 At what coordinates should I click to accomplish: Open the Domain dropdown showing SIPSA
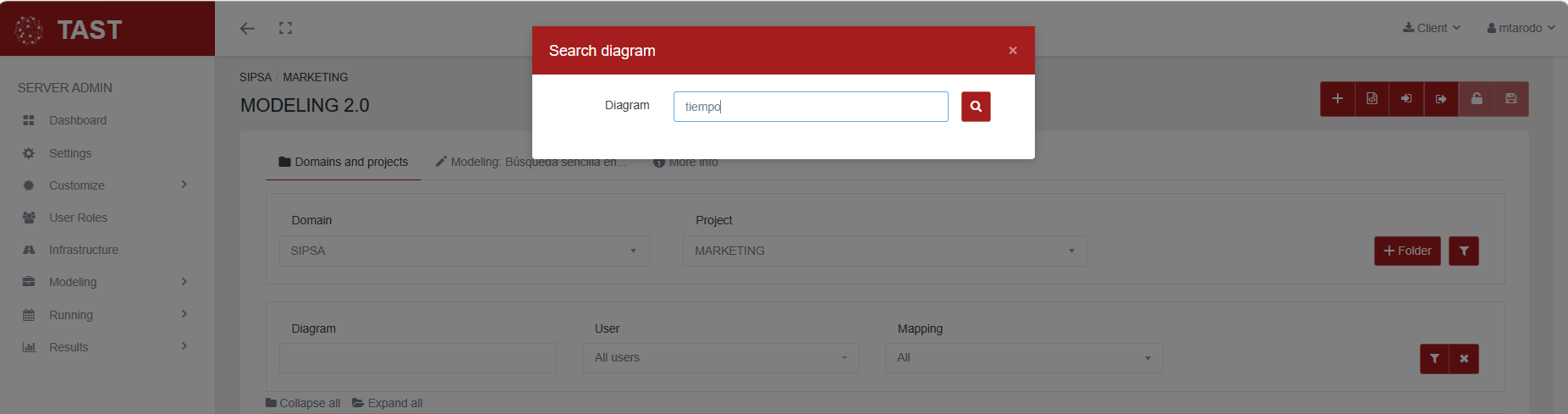(464, 251)
